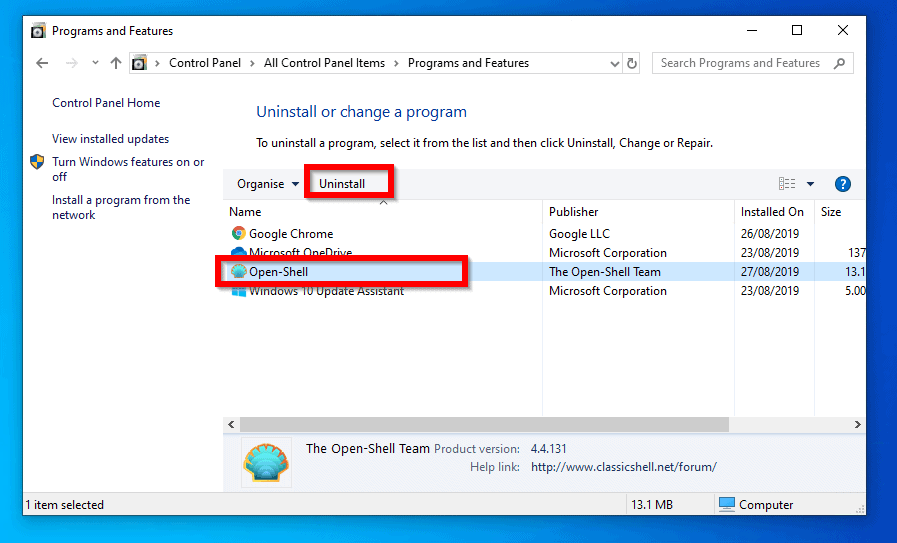This screenshot has height=543, width=897.
Task: Click the 26/08/2019 install date
Action: [x=769, y=233]
